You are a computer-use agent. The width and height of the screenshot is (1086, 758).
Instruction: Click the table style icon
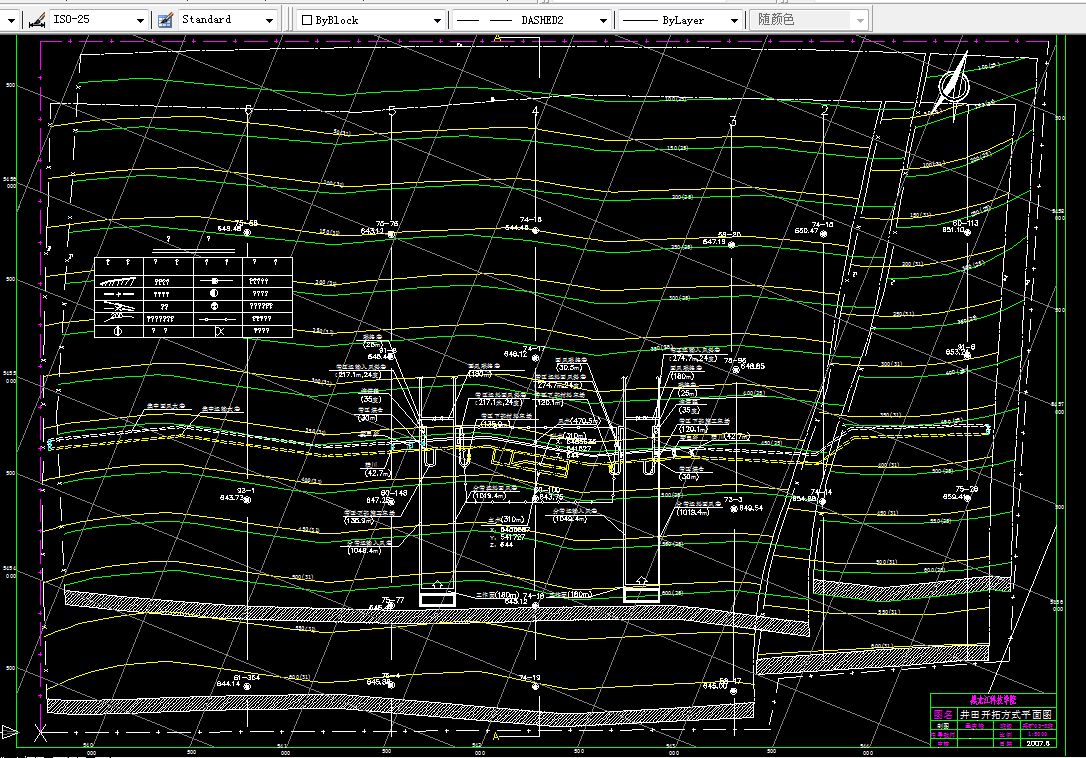165,20
